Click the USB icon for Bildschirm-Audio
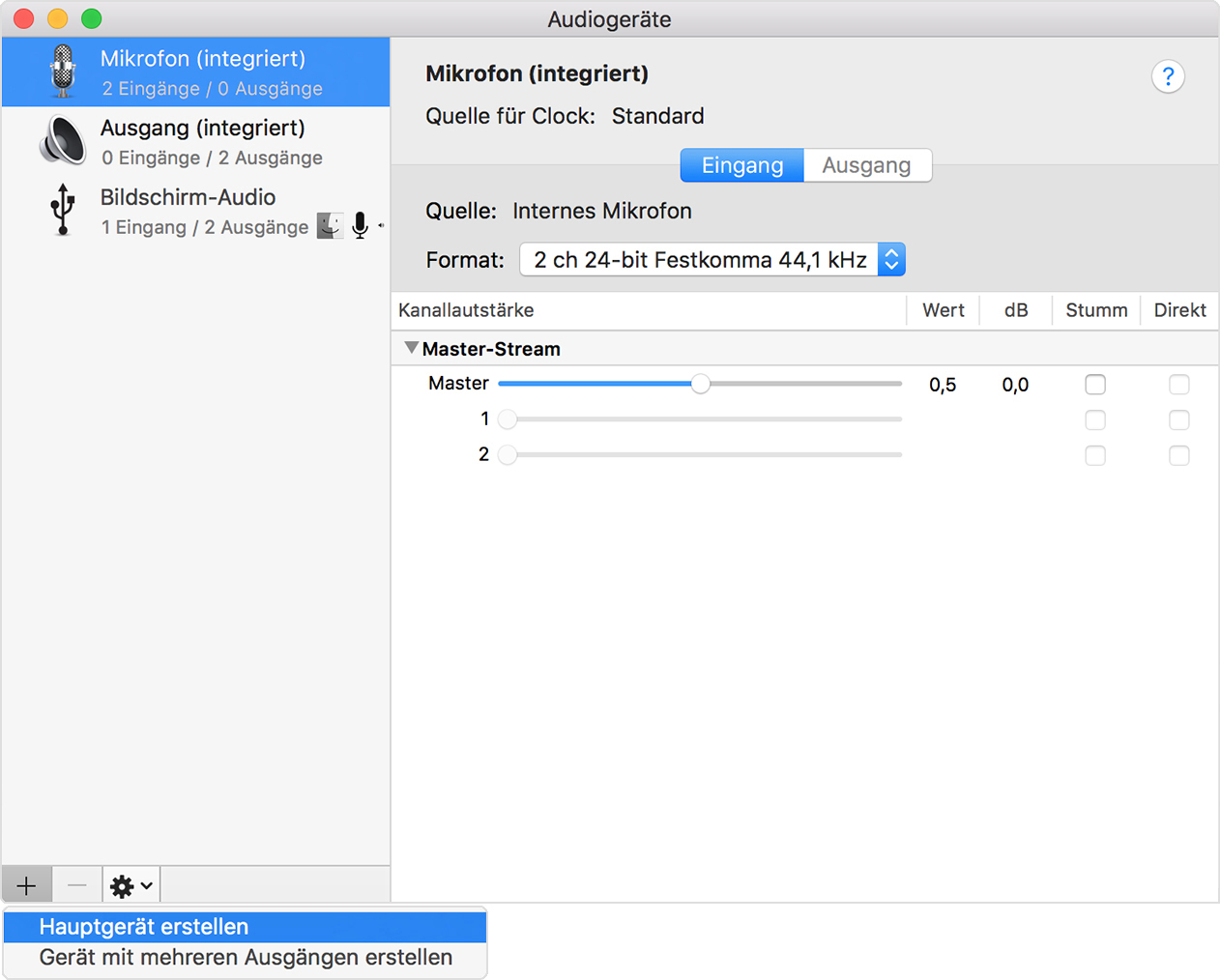1220x980 pixels. click(63, 210)
